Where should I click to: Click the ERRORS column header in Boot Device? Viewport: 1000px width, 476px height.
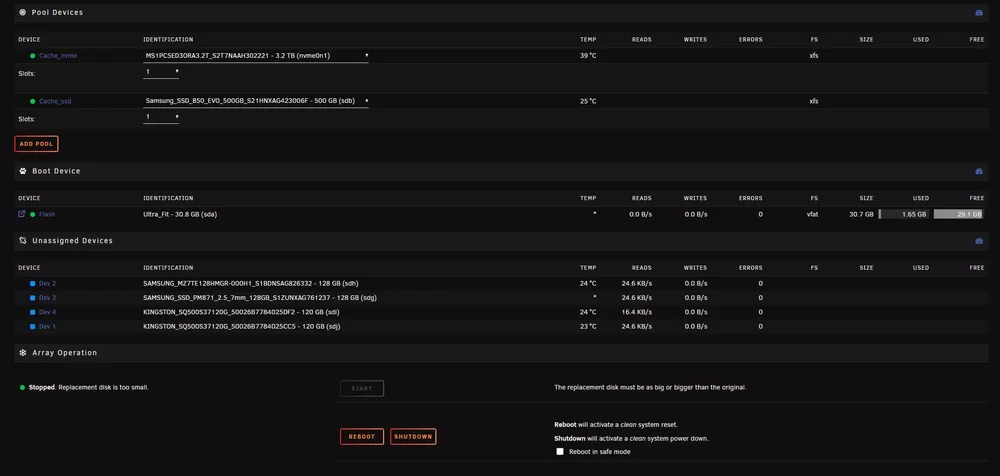point(751,198)
